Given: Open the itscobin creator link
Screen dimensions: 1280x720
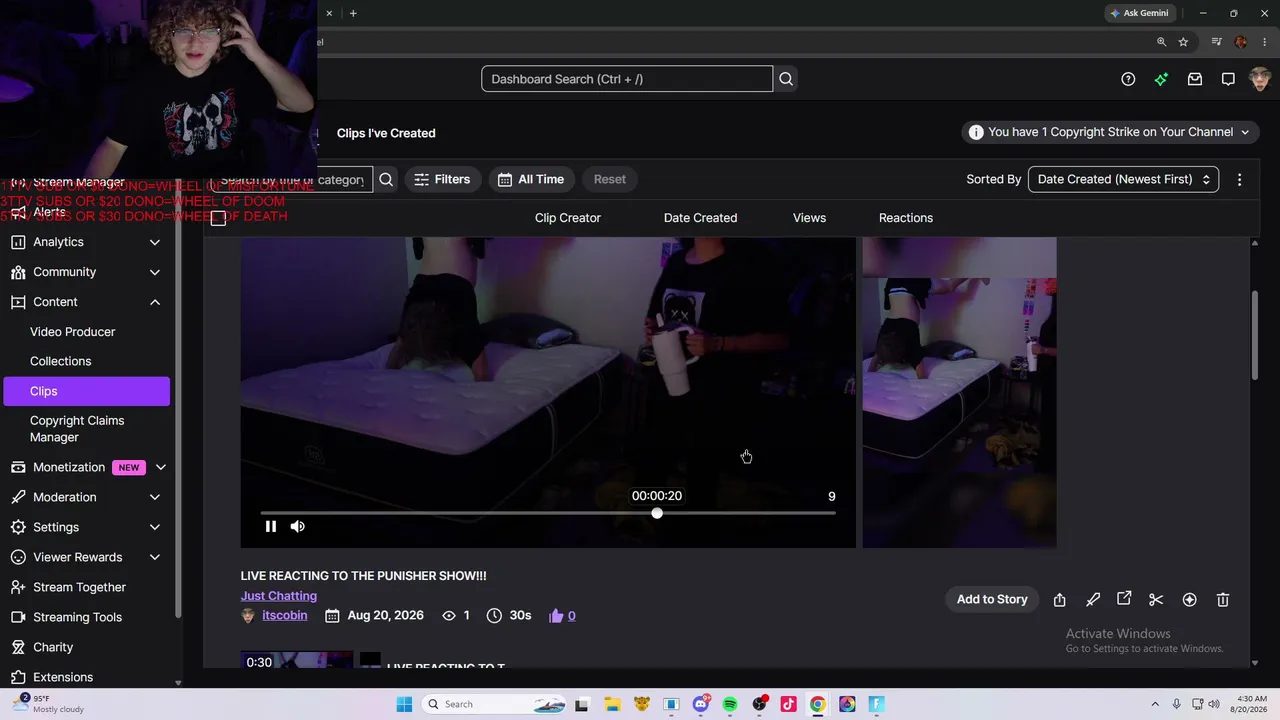Looking at the screenshot, I should click(285, 615).
